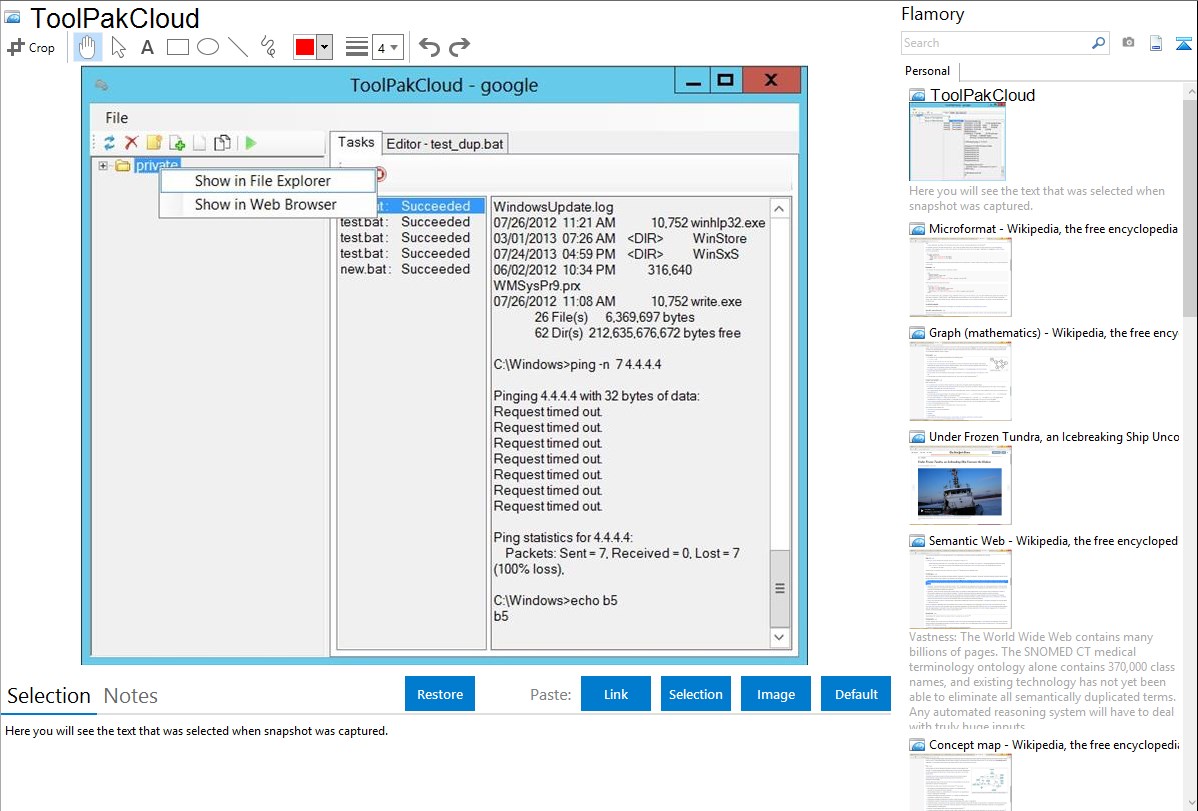The width and height of the screenshot is (1198, 811).
Task: Click the document page icon beside the camera
Action: click(1156, 43)
